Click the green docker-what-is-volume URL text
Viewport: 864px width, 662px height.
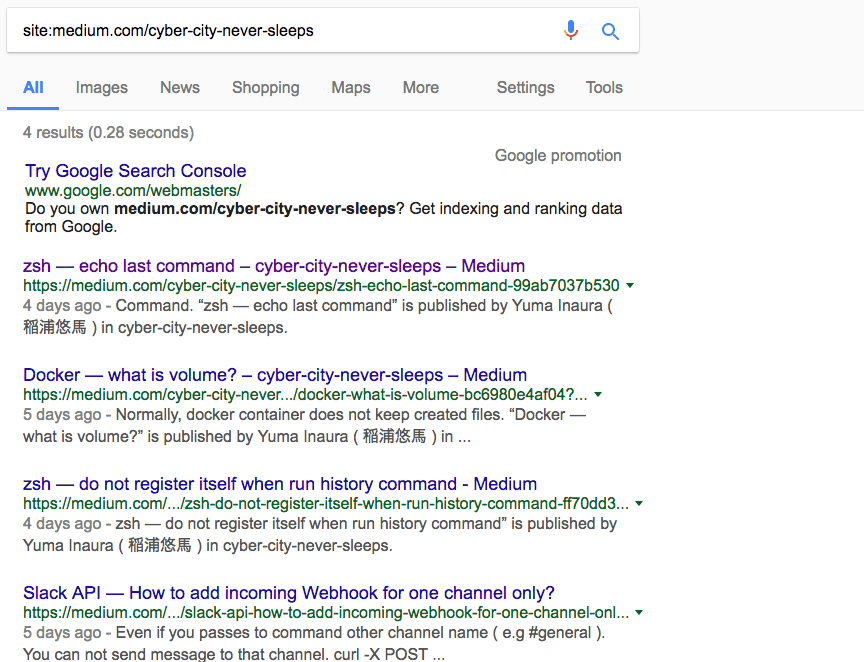pos(305,395)
